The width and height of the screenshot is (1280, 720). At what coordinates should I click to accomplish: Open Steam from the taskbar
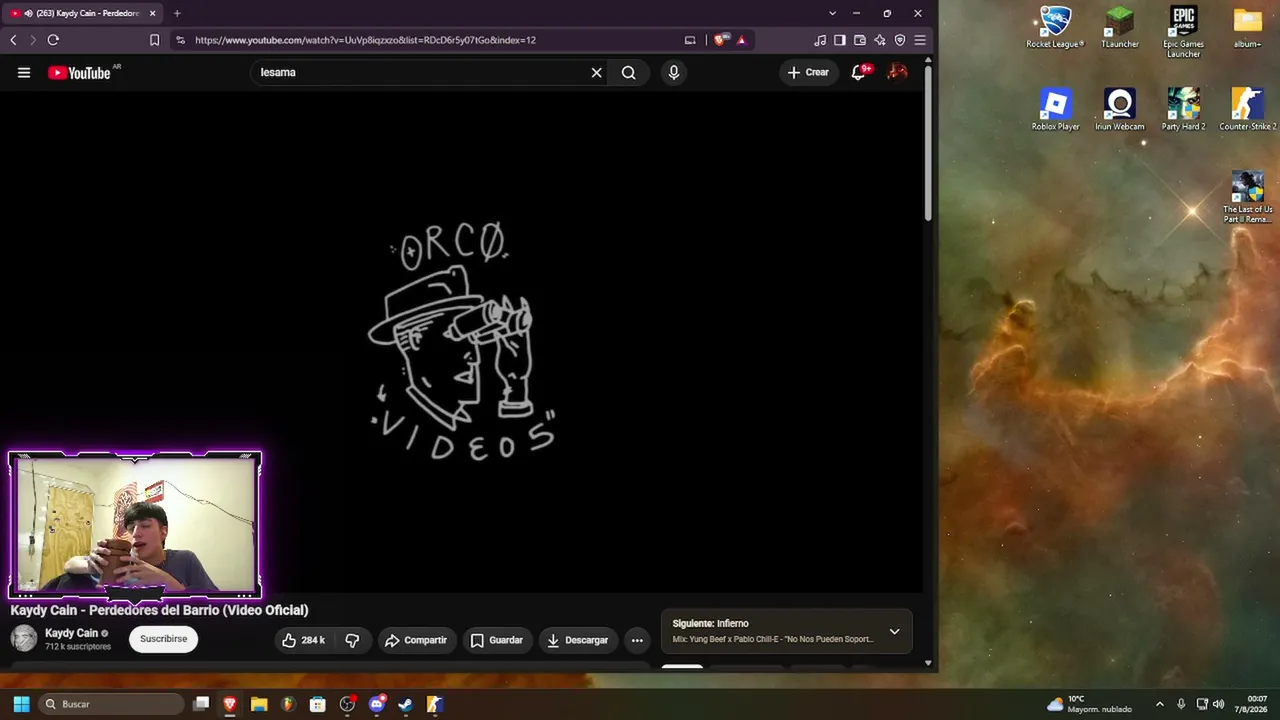(405, 704)
